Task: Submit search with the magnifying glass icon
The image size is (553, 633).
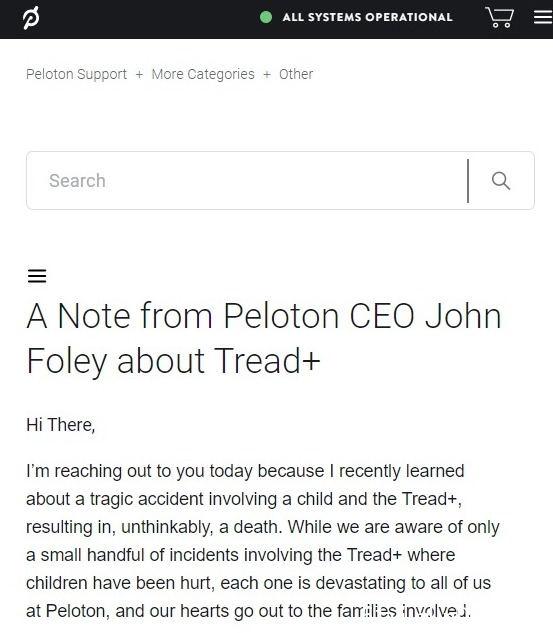Action: pyautogui.click(x=501, y=180)
